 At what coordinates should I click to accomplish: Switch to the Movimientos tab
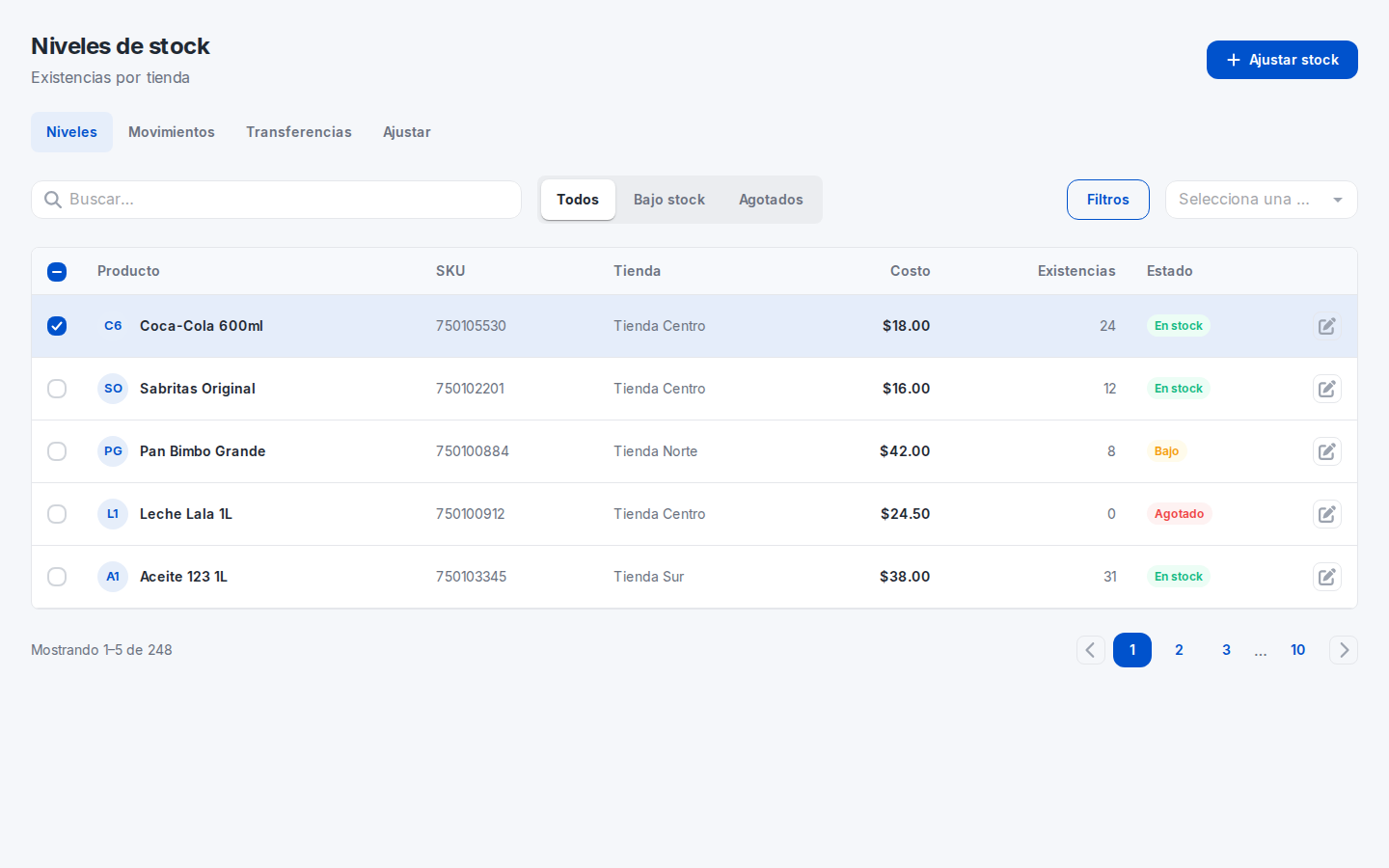[172, 132]
